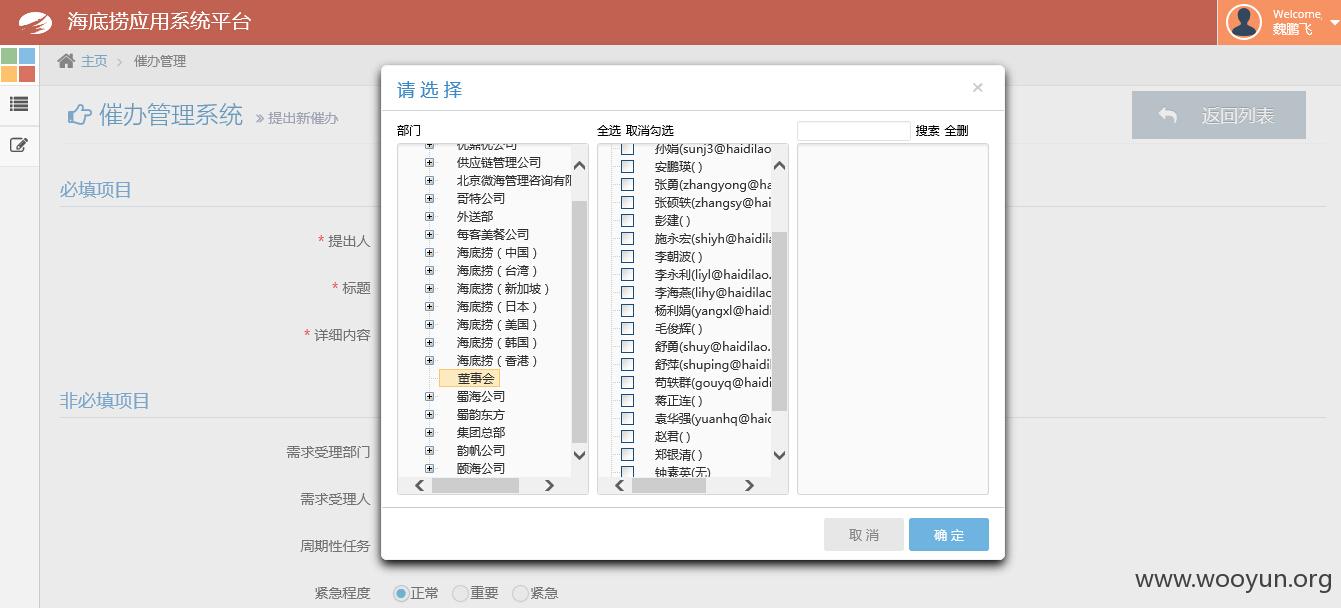Expand the 哥特公司 node
This screenshot has width=1341, height=608.
[429, 198]
